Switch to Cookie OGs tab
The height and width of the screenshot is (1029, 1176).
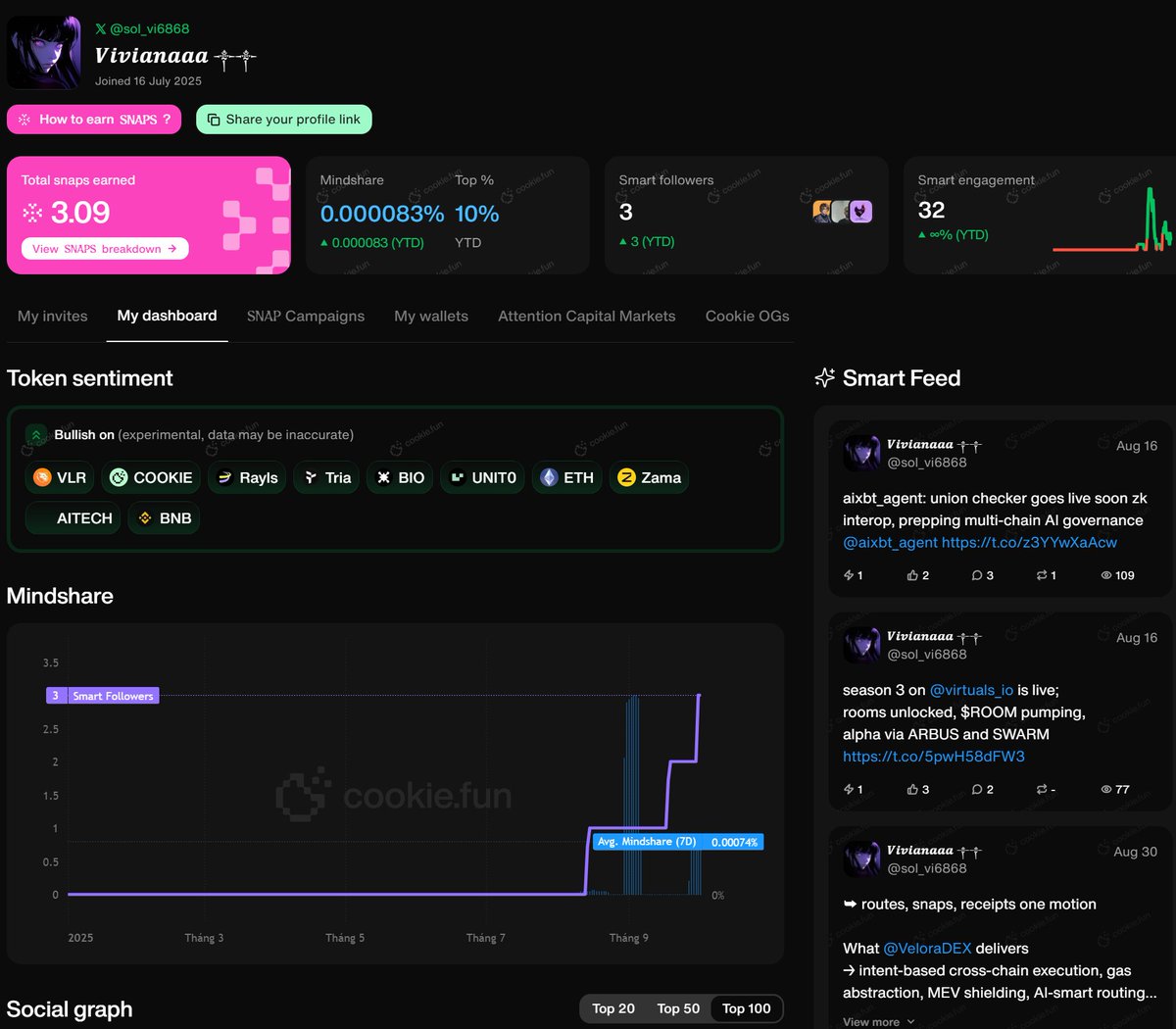coord(748,316)
